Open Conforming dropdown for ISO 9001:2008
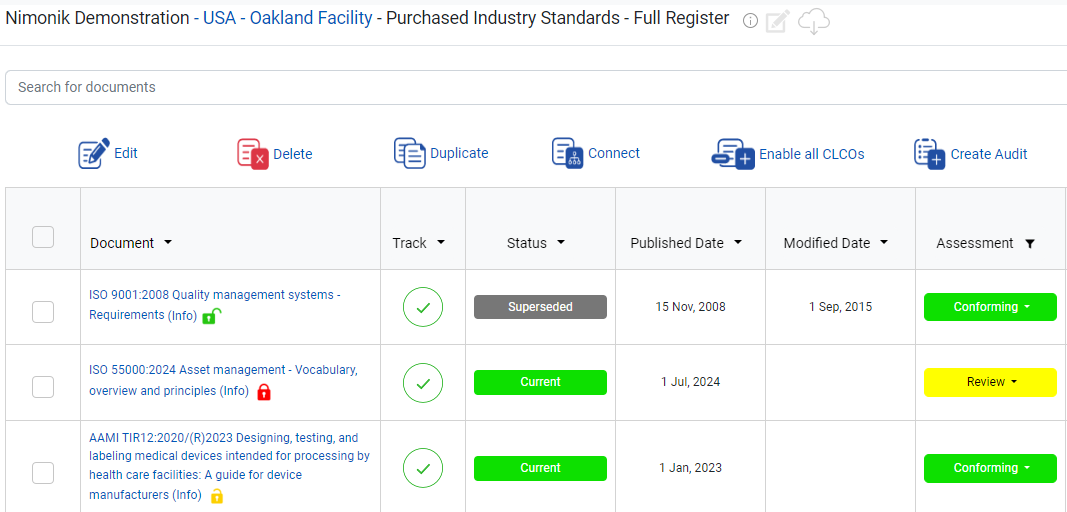Viewport: 1067px width, 512px height. 990,307
